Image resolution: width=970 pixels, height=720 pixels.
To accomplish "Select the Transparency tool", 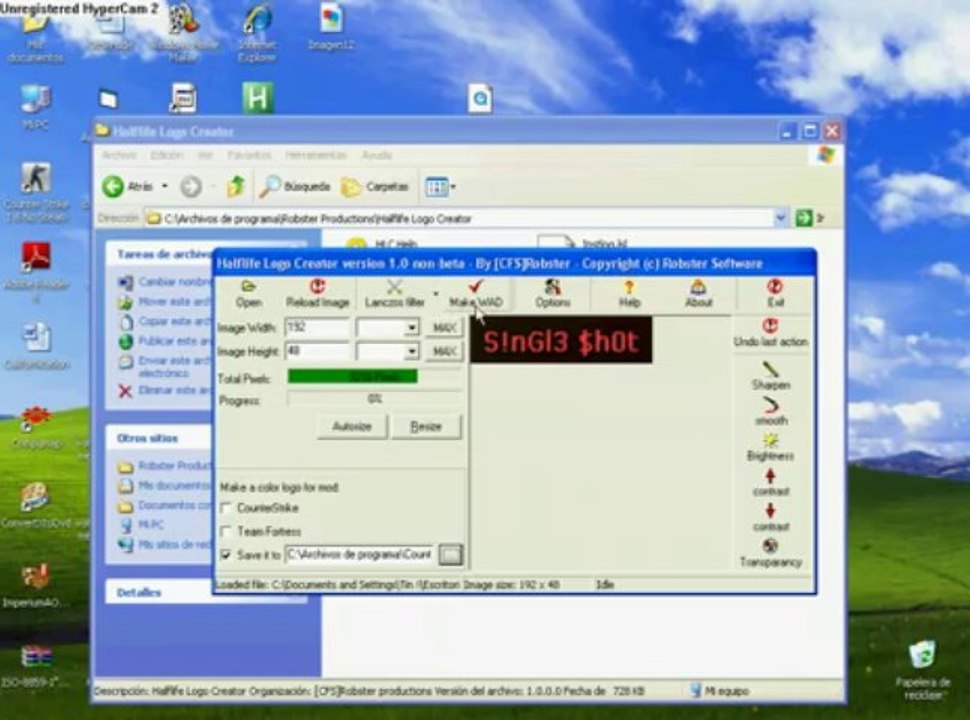I will (770, 553).
